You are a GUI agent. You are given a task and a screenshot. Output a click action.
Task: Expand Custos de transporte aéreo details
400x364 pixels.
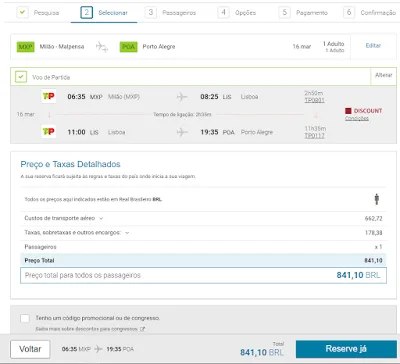click(x=101, y=218)
